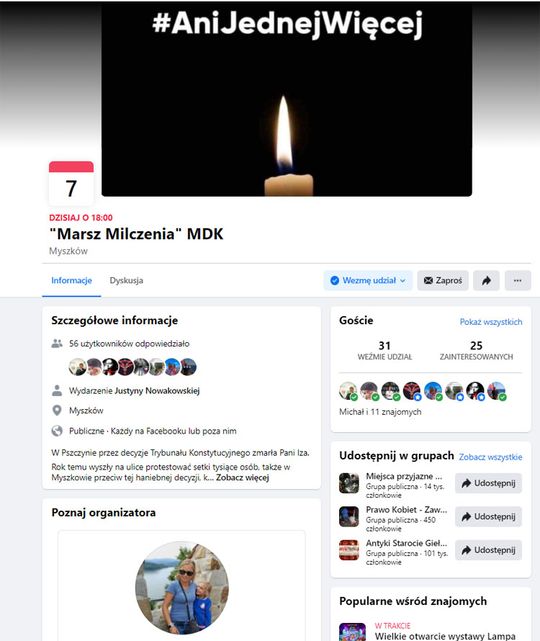Click the globe icon beside Publiczne
This screenshot has width=540, height=641.
pyautogui.click(x=57, y=431)
